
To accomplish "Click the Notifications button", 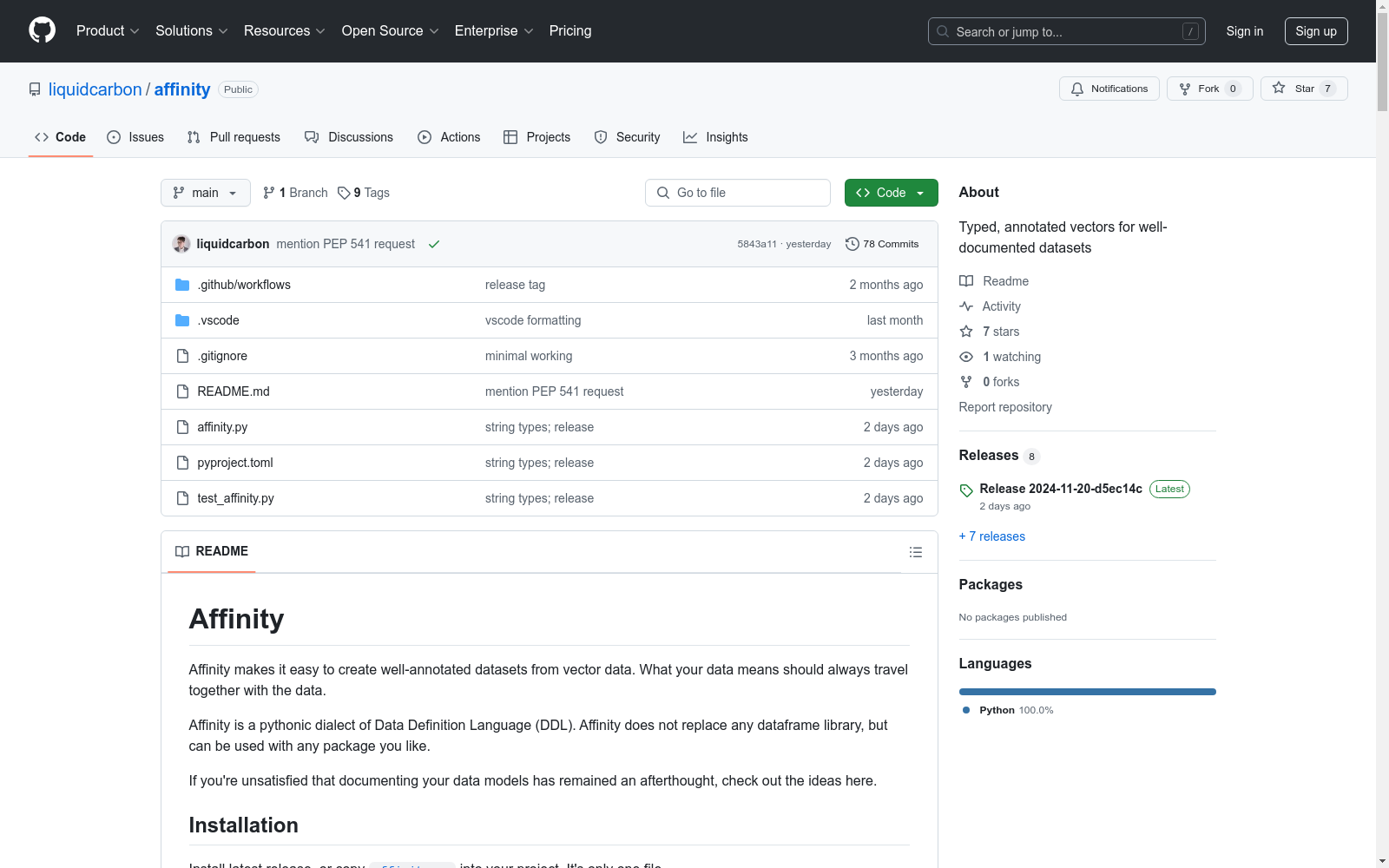I will tap(1109, 89).
